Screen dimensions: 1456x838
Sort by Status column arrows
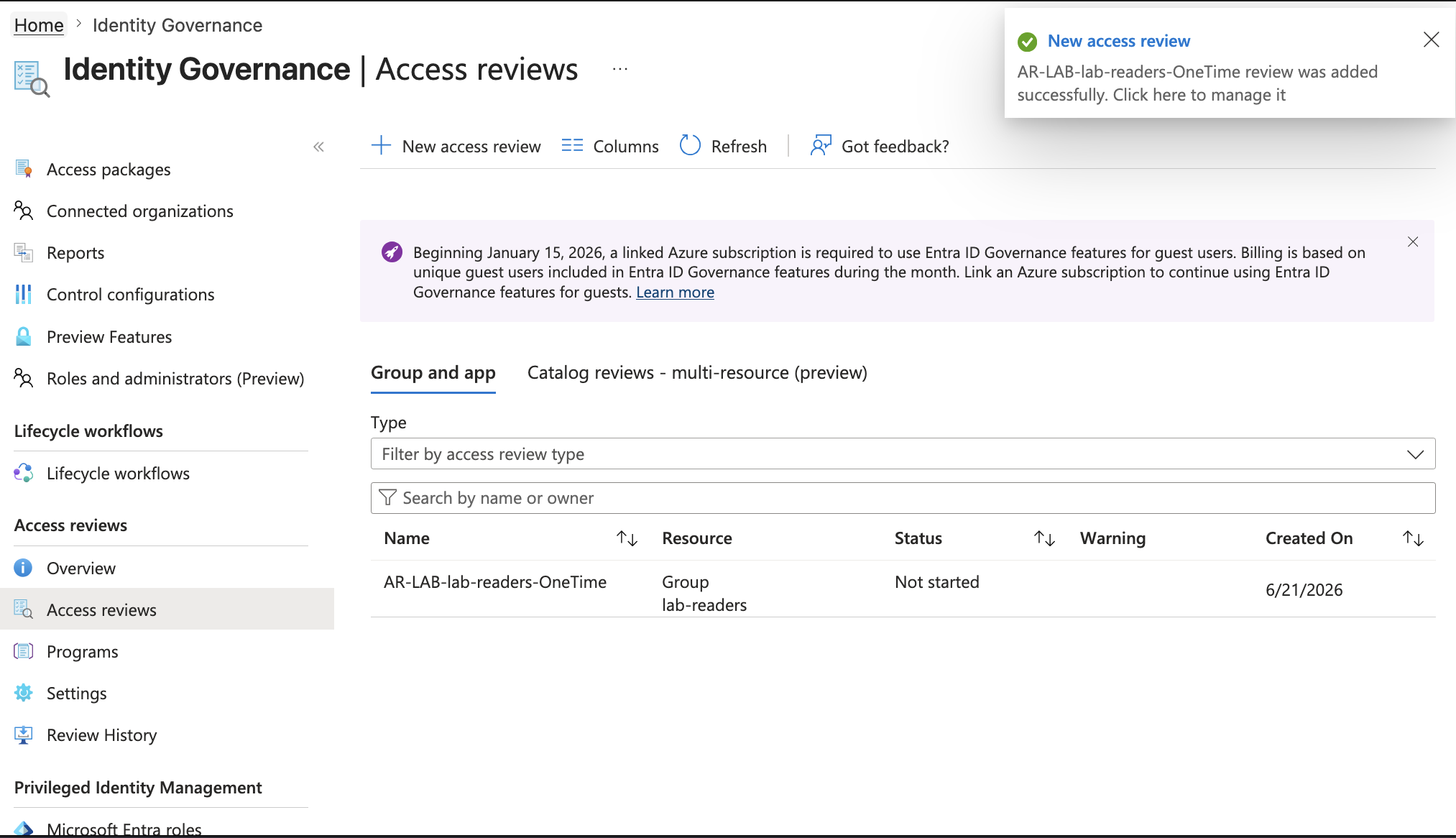point(1044,538)
